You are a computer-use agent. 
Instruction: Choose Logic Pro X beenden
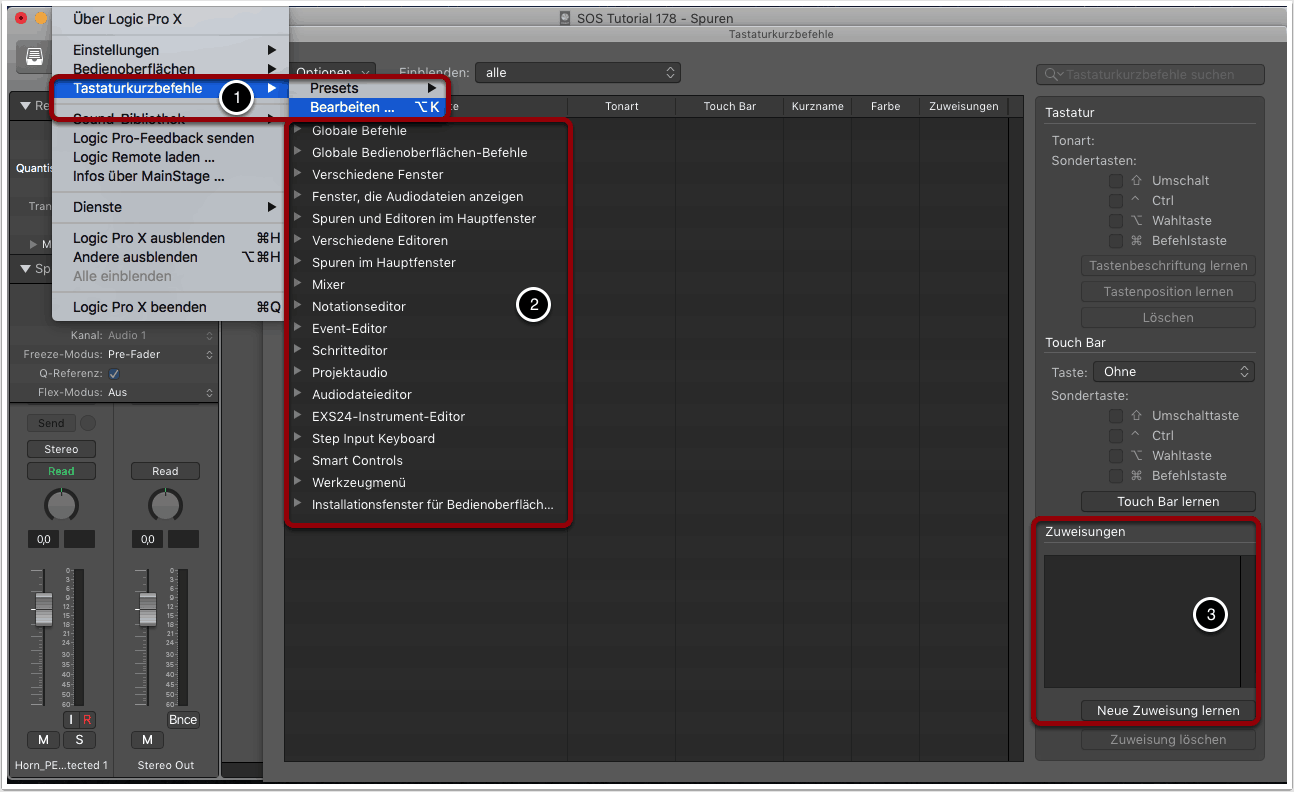tap(171, 307)
